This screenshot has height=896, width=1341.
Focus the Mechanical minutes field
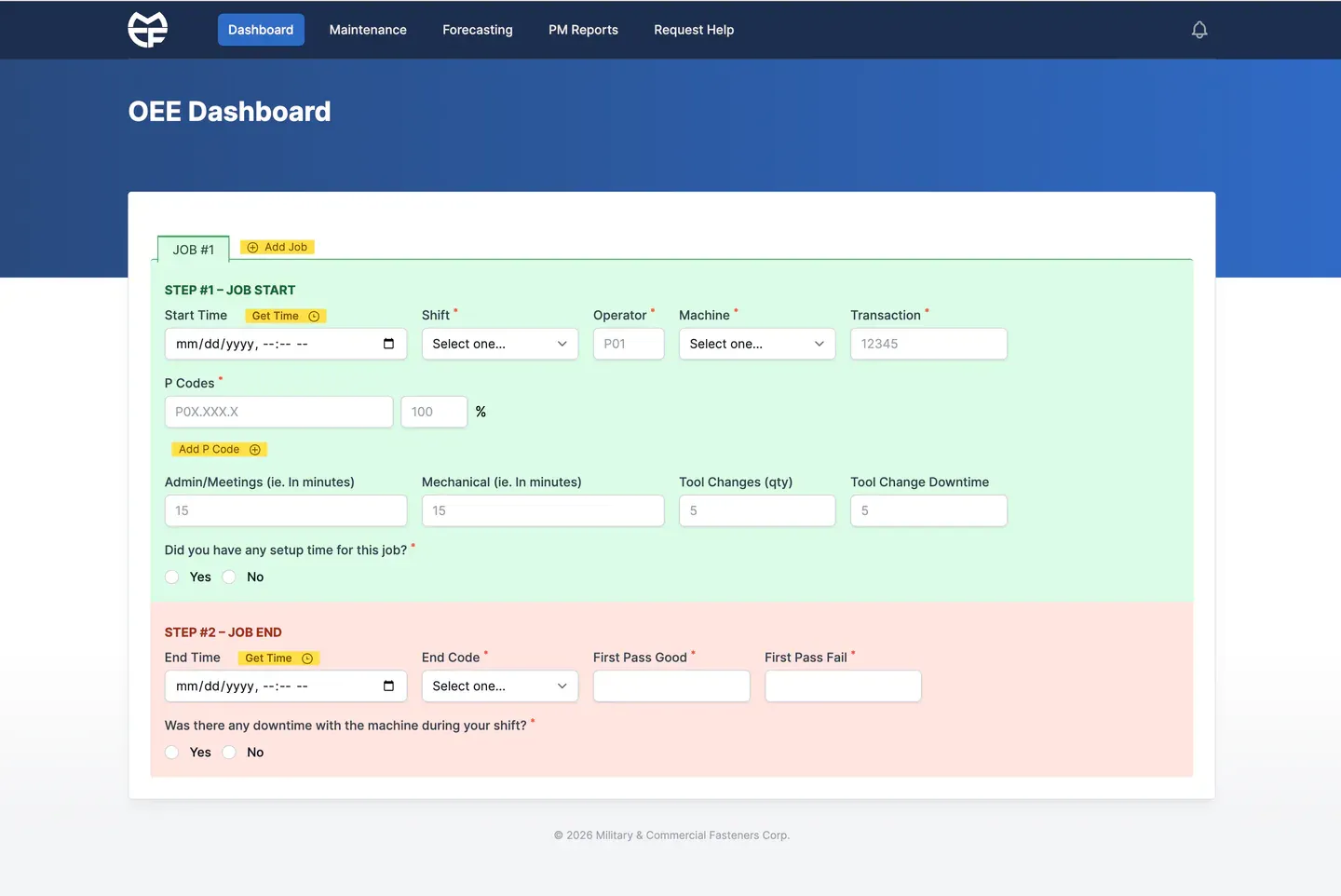tap(543, 510)
